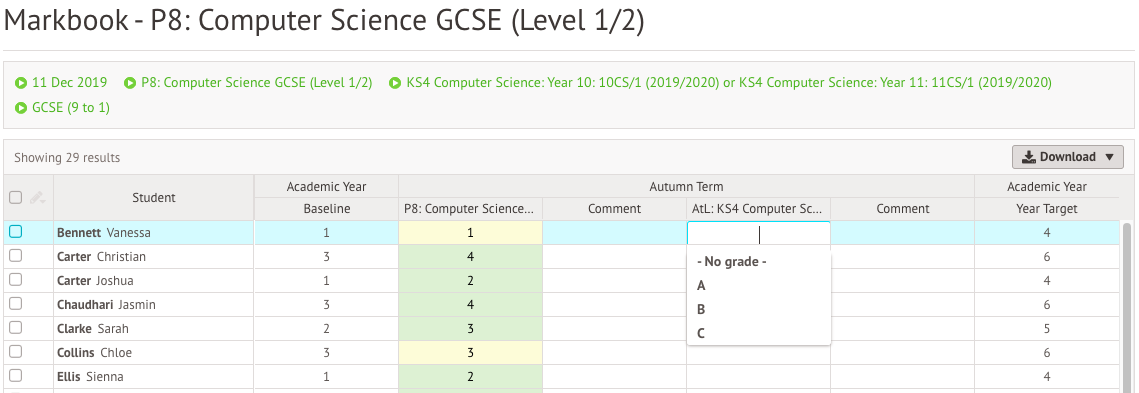Click the green arrow icon beside 11 Dec 2019
This screenshot has width=1139, height=393.
point(21,83)
